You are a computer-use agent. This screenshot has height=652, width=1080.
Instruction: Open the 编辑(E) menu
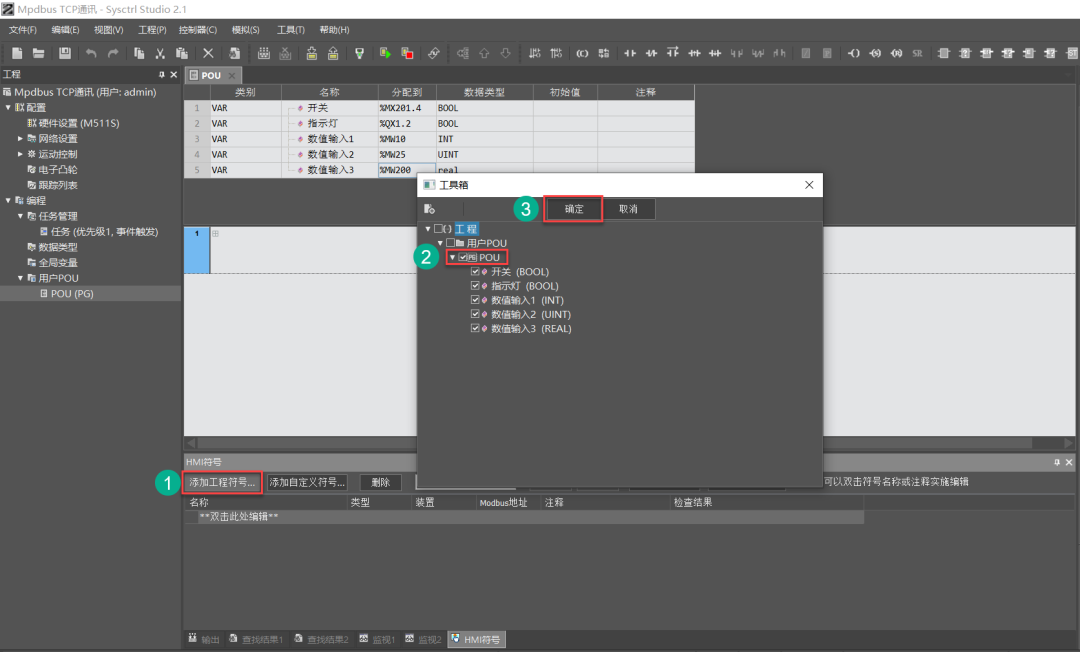(x=65, y=30)
